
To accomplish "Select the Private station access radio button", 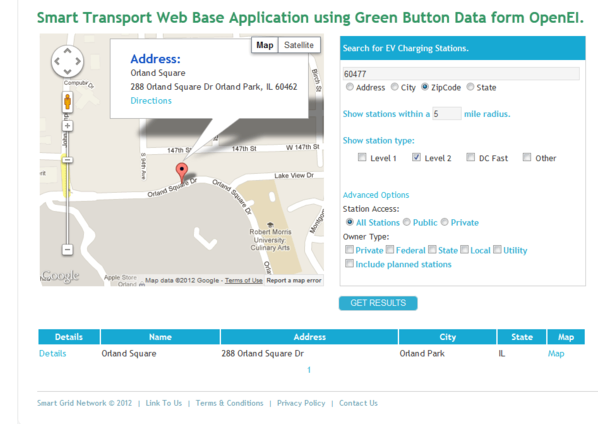I will click(444, 222).
